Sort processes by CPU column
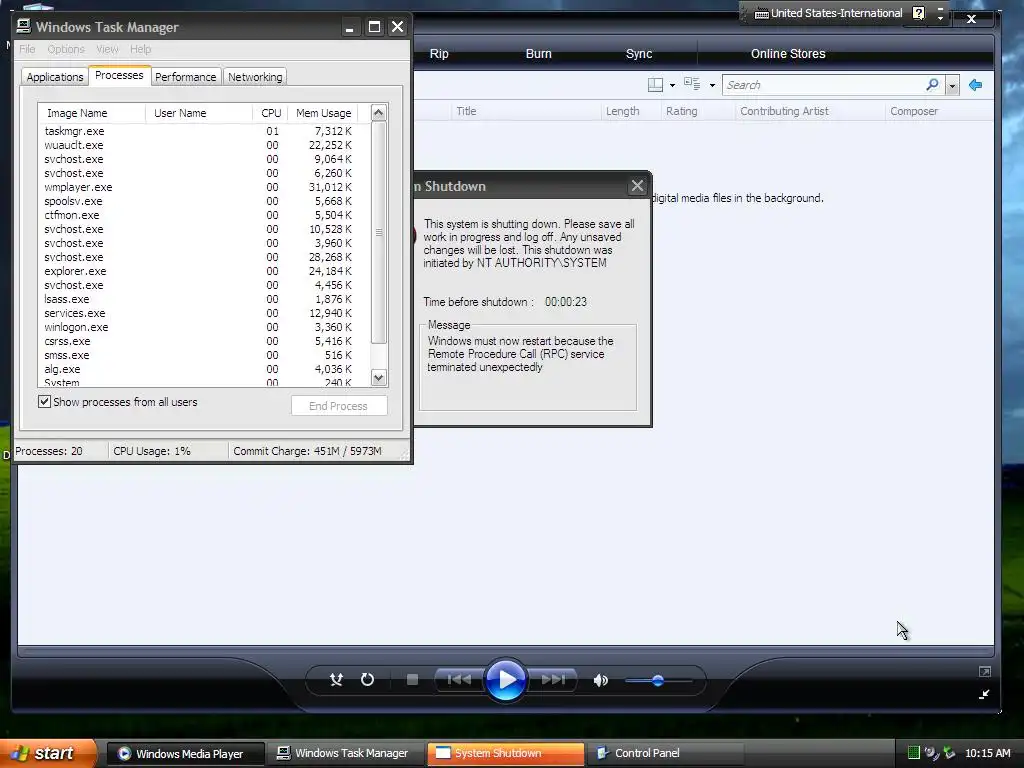The height and width of the screenshot is (768, 1024). coord(270,113)
